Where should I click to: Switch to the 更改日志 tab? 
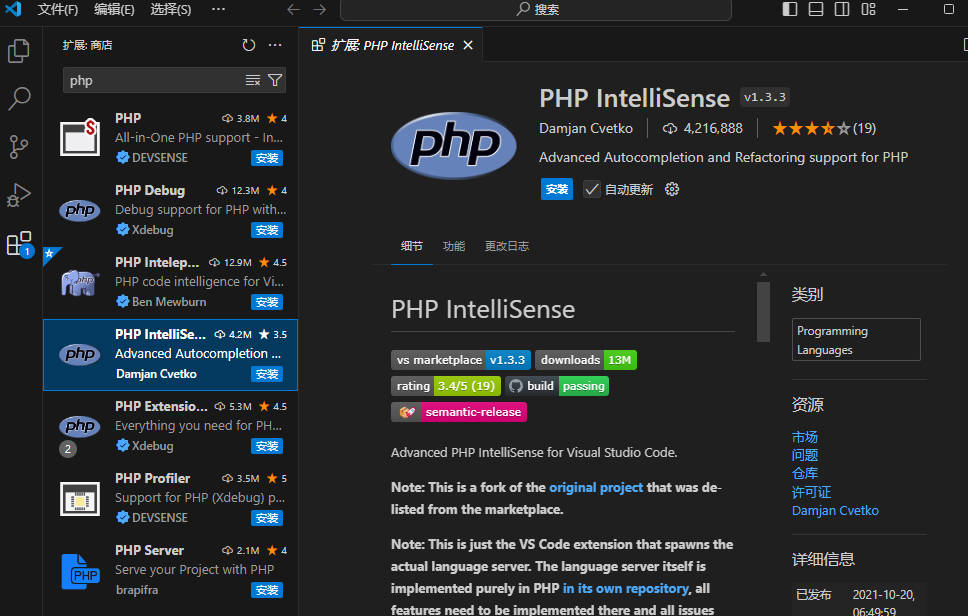point(507,246)
